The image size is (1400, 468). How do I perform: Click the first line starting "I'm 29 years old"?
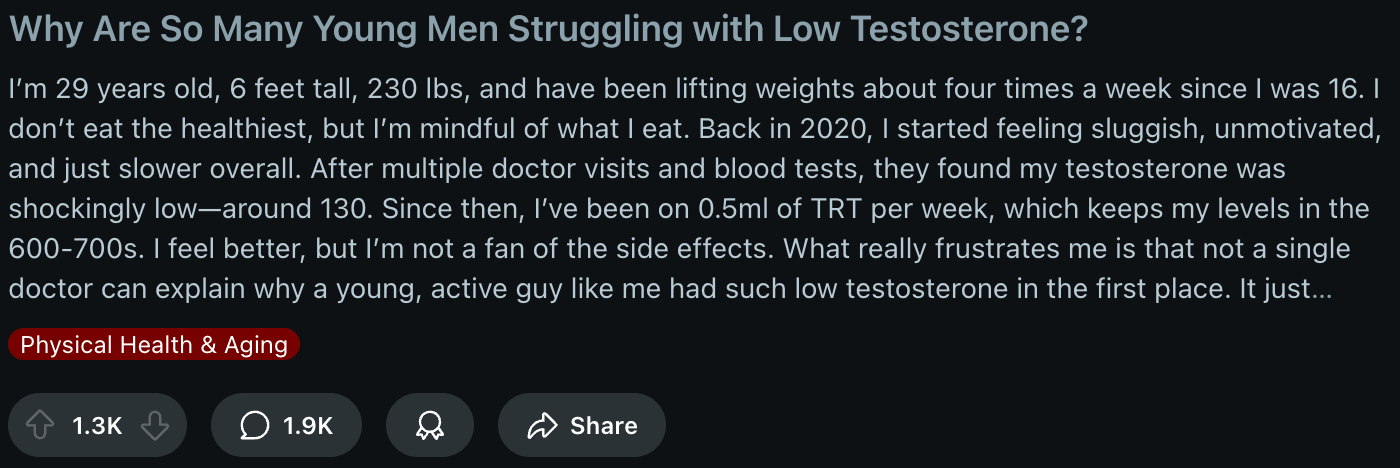(x=110, y=89)
